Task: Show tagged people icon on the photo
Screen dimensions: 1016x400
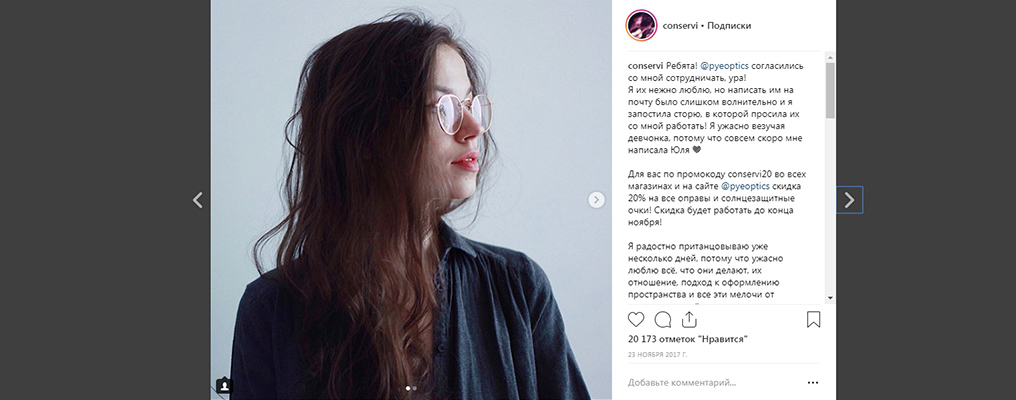Action: click(224, 385)
